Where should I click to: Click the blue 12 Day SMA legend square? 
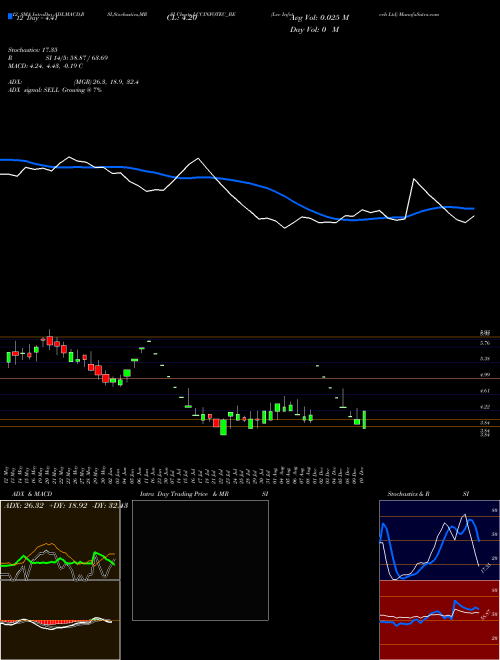point(10,17)
